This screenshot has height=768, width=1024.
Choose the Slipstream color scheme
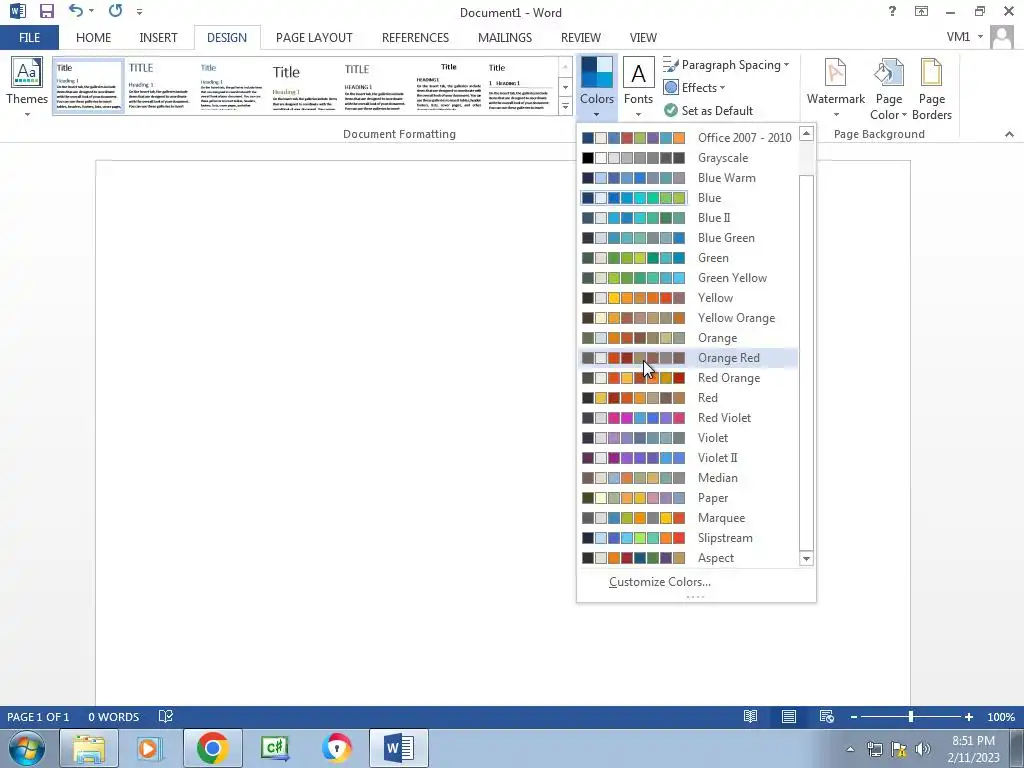pyautogui.click(x=688, y=538)
